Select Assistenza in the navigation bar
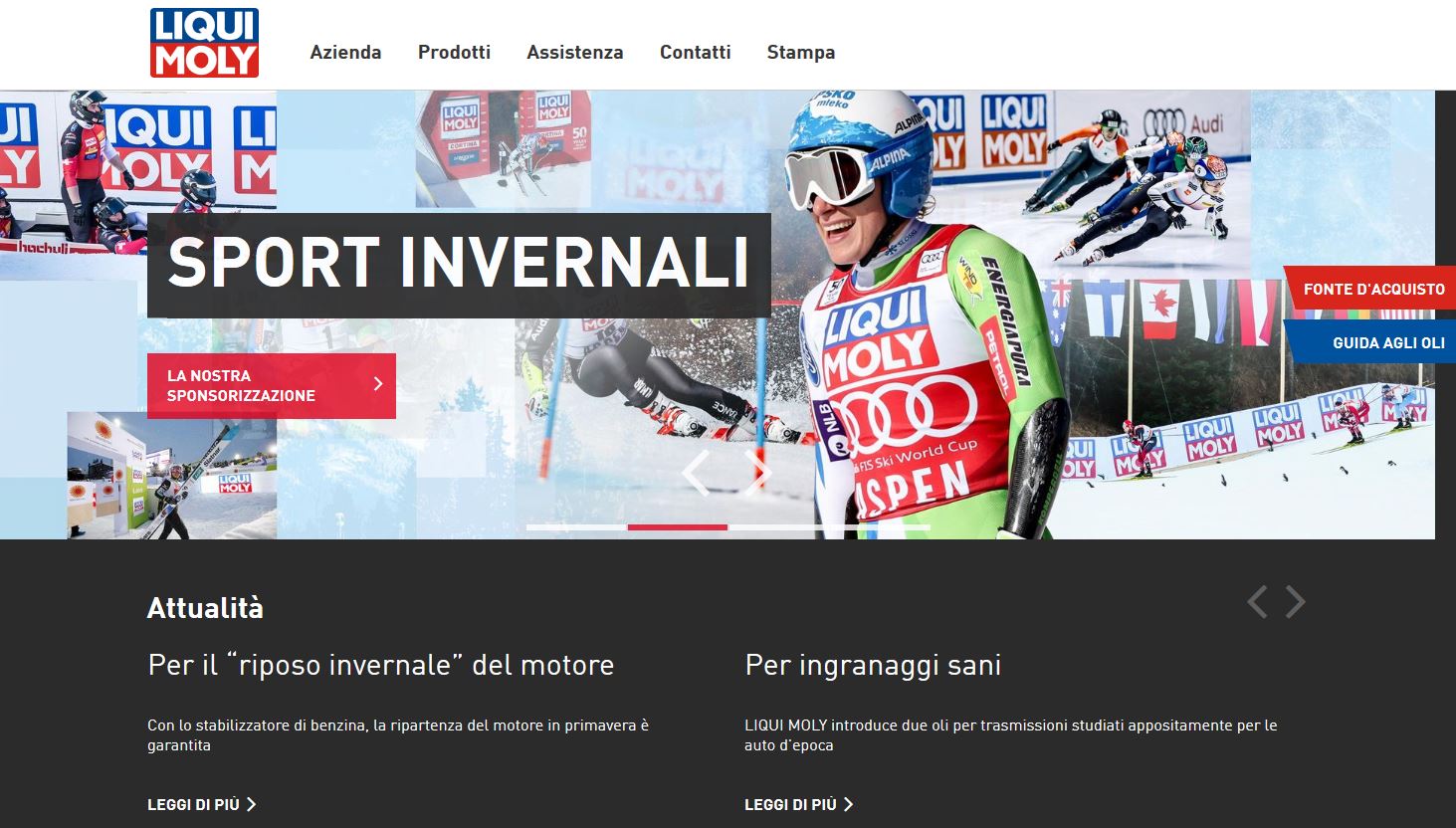 pos(574,53)
